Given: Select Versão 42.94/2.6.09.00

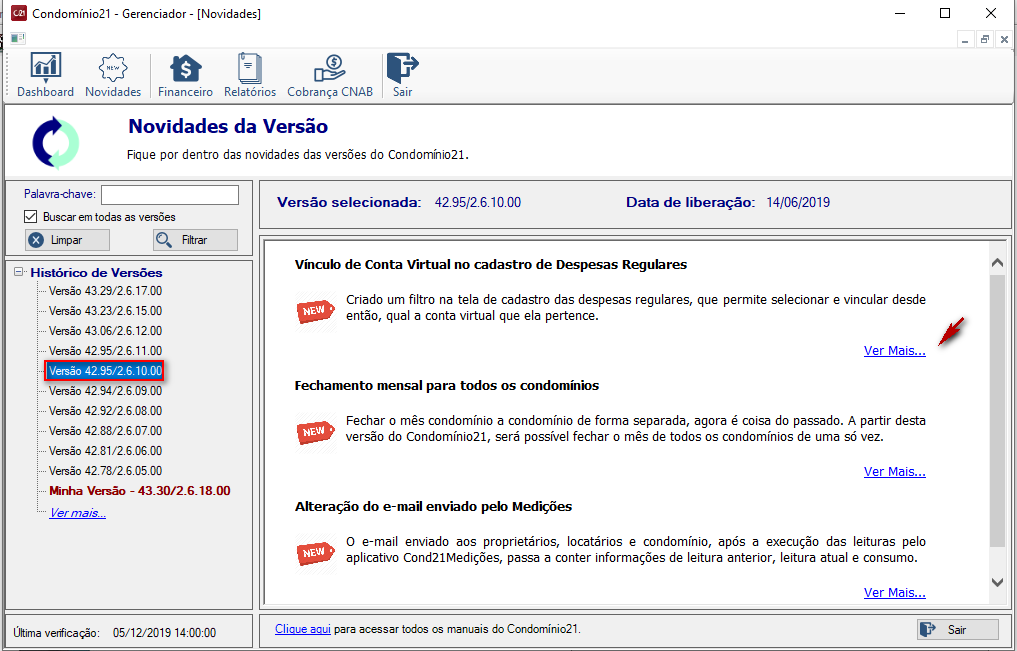Looking at the screenshot, I should pos(106,391).
